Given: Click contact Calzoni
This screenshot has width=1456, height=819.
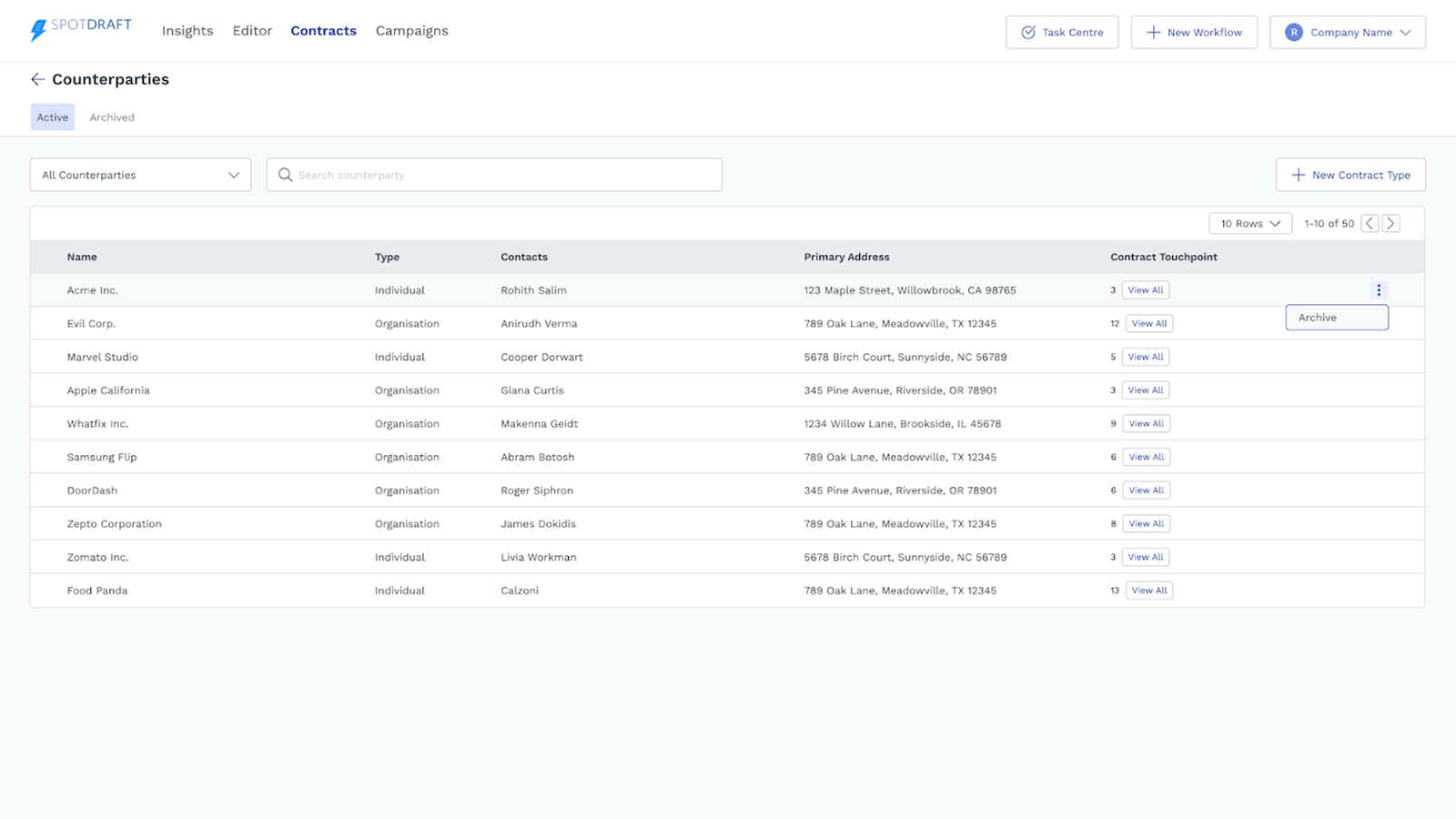Looking at the screenshot, I should coord(520,591).
